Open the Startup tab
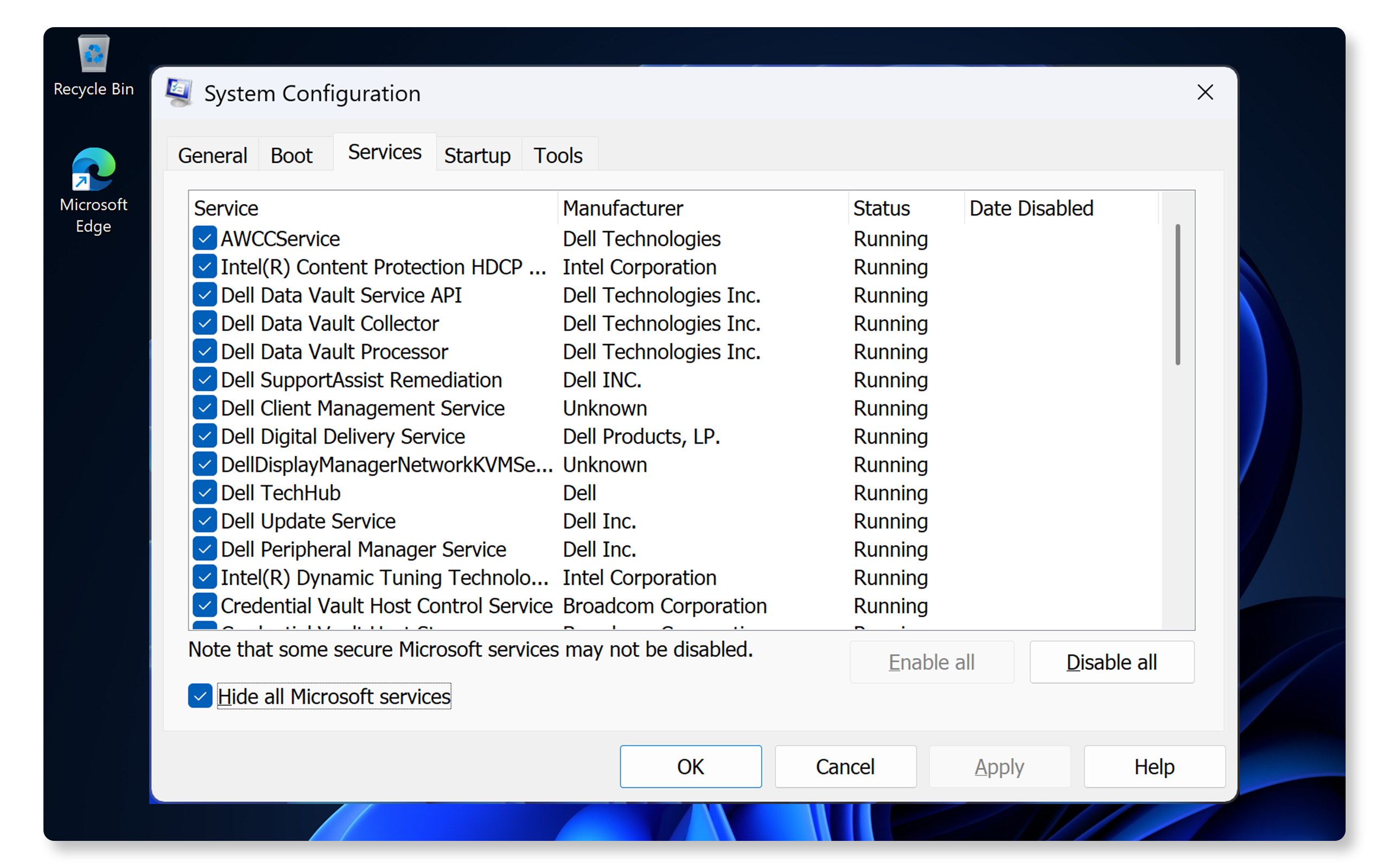This screenshot has height=868, width=1389. pos(477,156)
